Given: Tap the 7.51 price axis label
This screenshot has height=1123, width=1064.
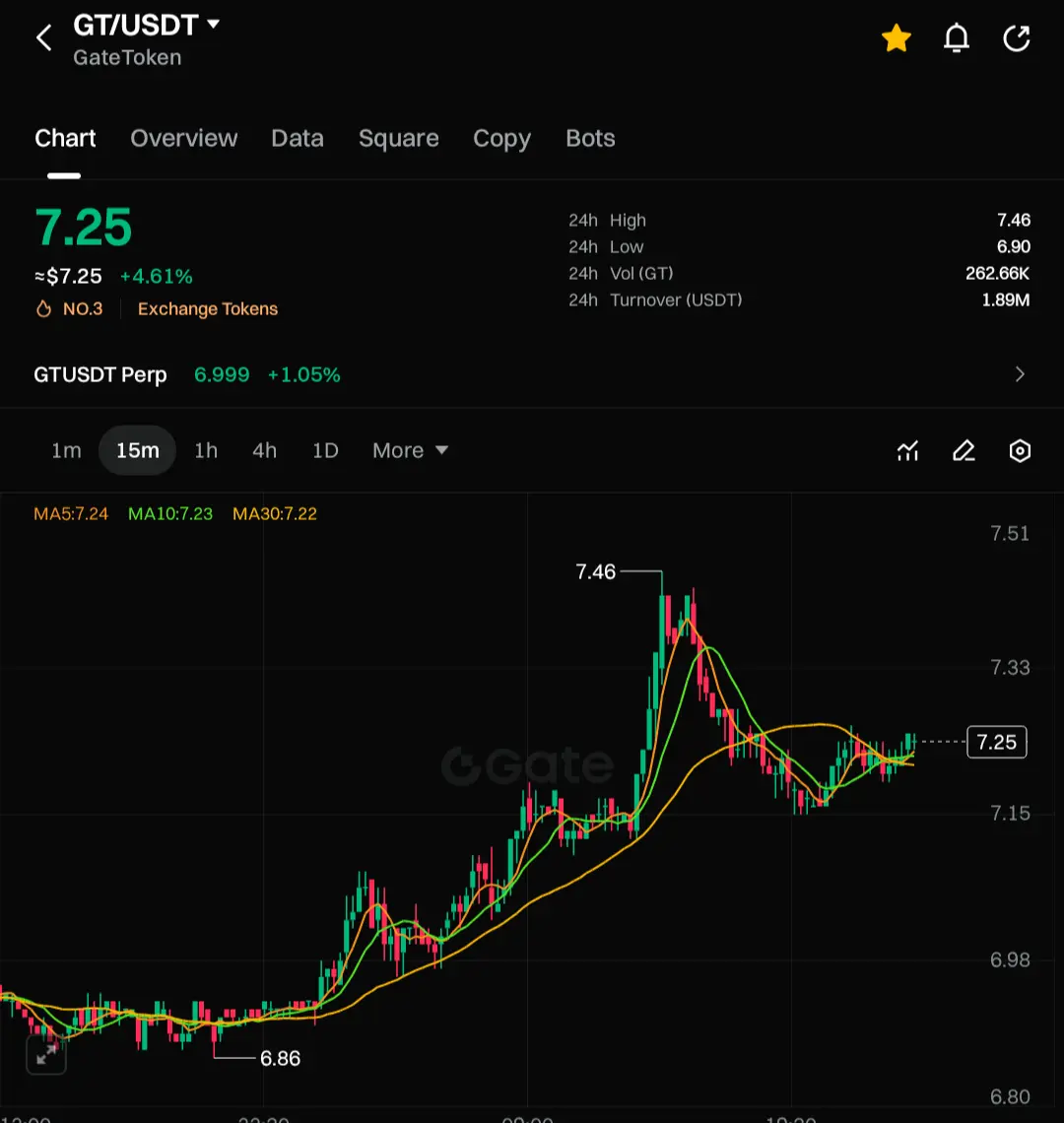Looking at the screenshot, I should point(1010,534).
